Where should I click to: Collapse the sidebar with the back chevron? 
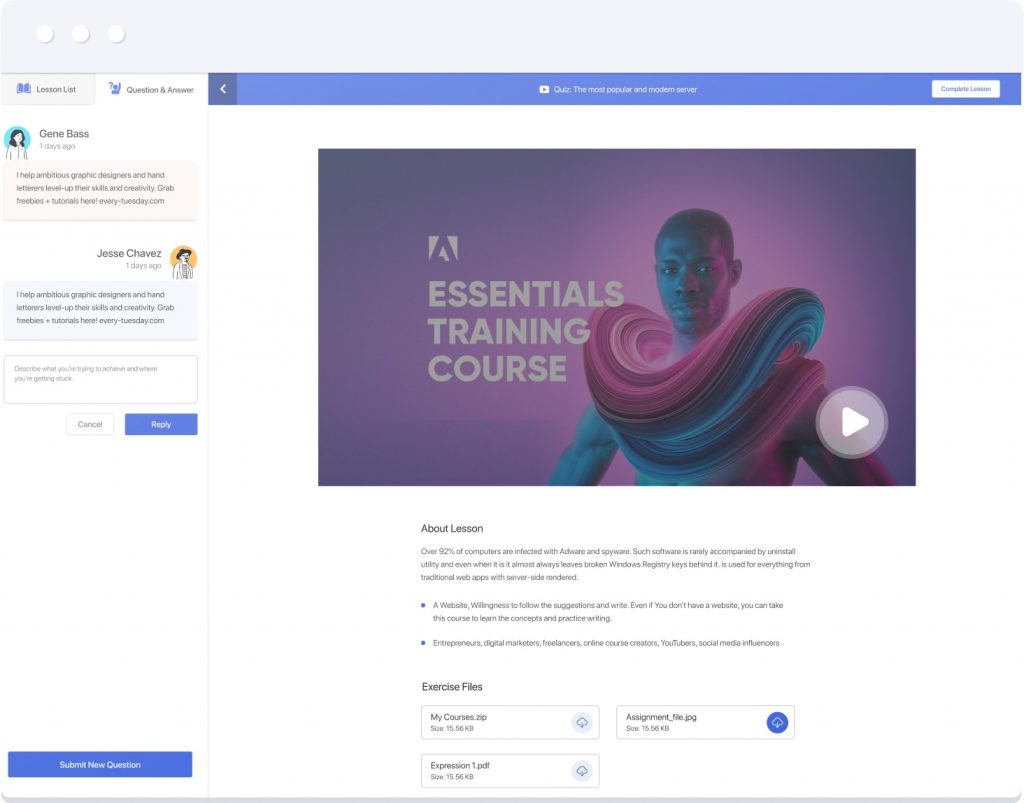click(x=222, y=89)
